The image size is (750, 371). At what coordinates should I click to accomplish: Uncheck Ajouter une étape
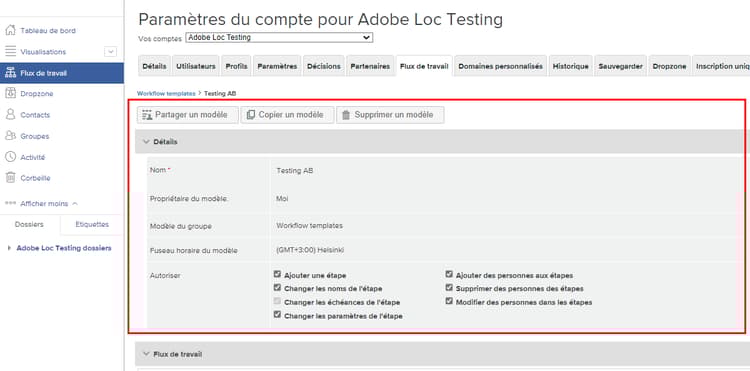pos(277,274)
